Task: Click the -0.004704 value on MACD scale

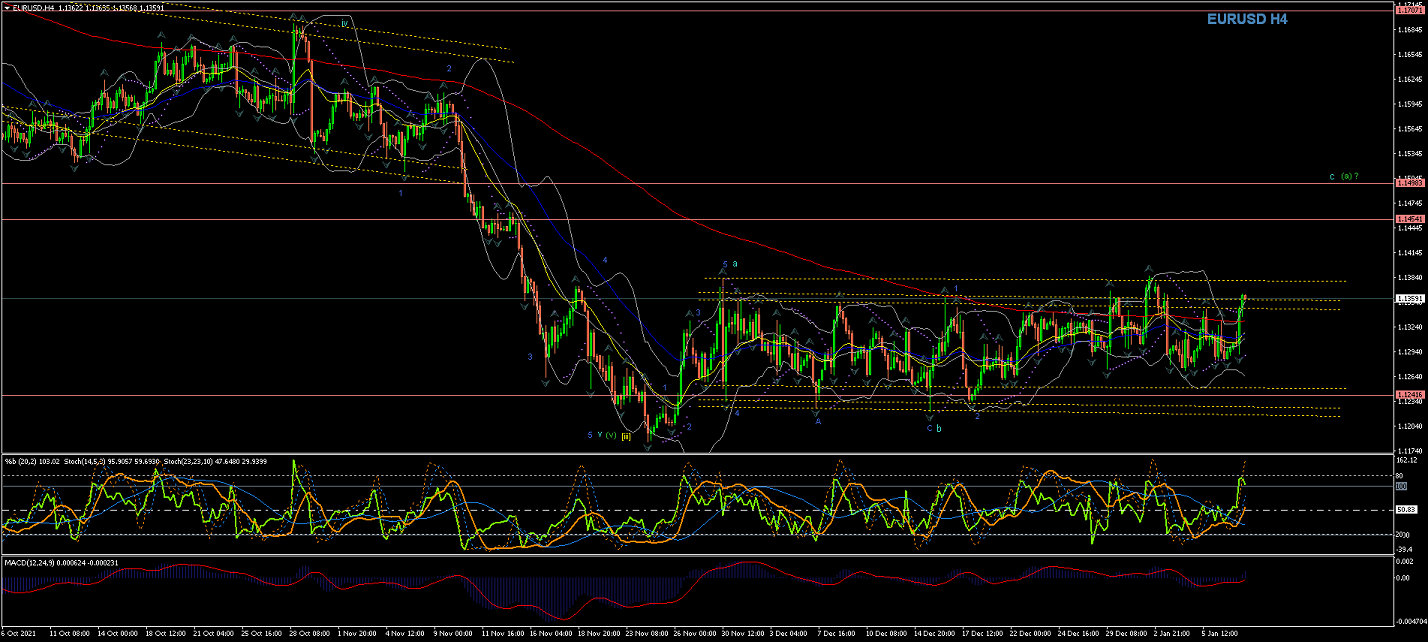Action: pos(1411,621)
